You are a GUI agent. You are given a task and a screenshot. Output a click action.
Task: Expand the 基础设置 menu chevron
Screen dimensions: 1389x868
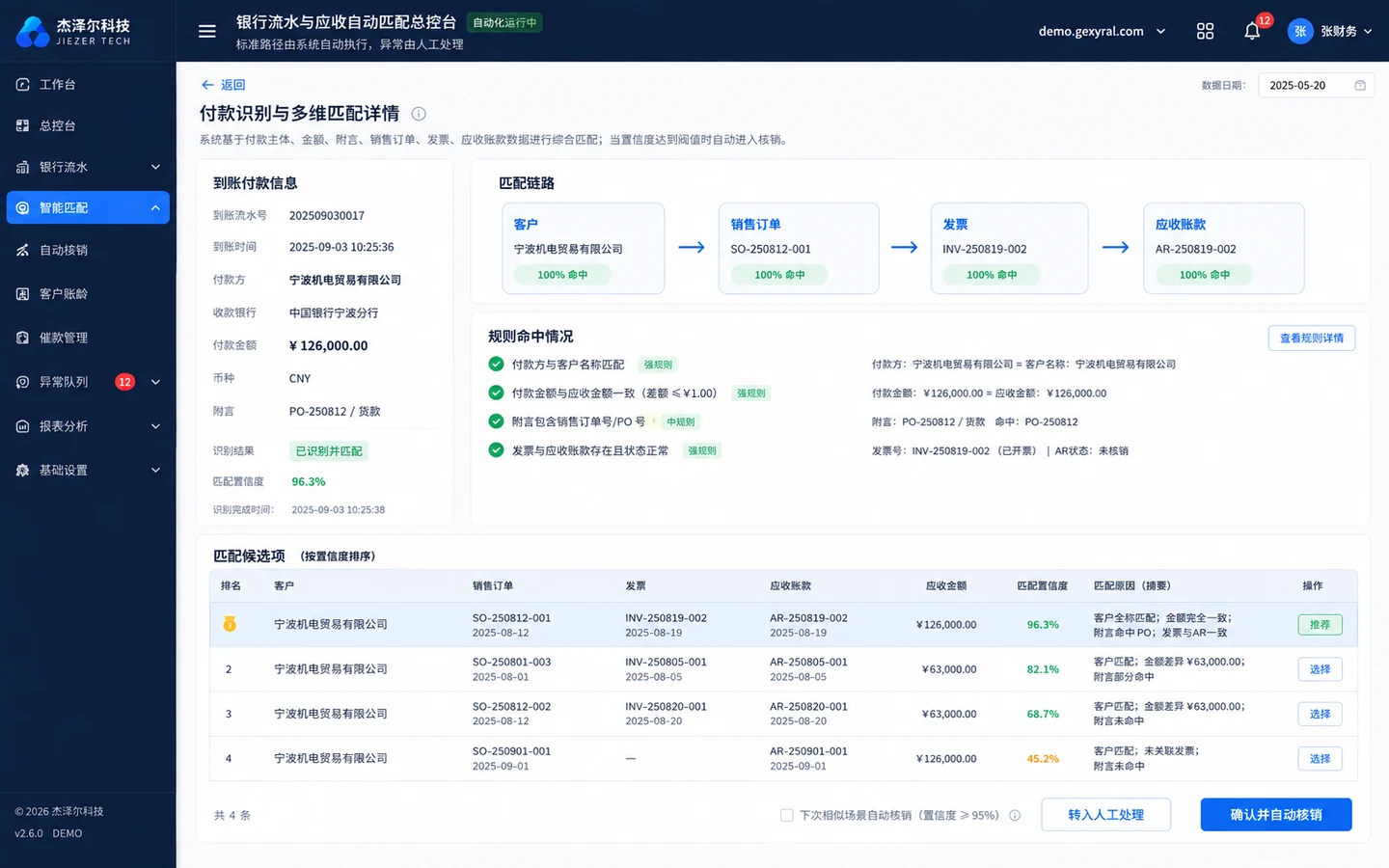click(x=155, y=470)
